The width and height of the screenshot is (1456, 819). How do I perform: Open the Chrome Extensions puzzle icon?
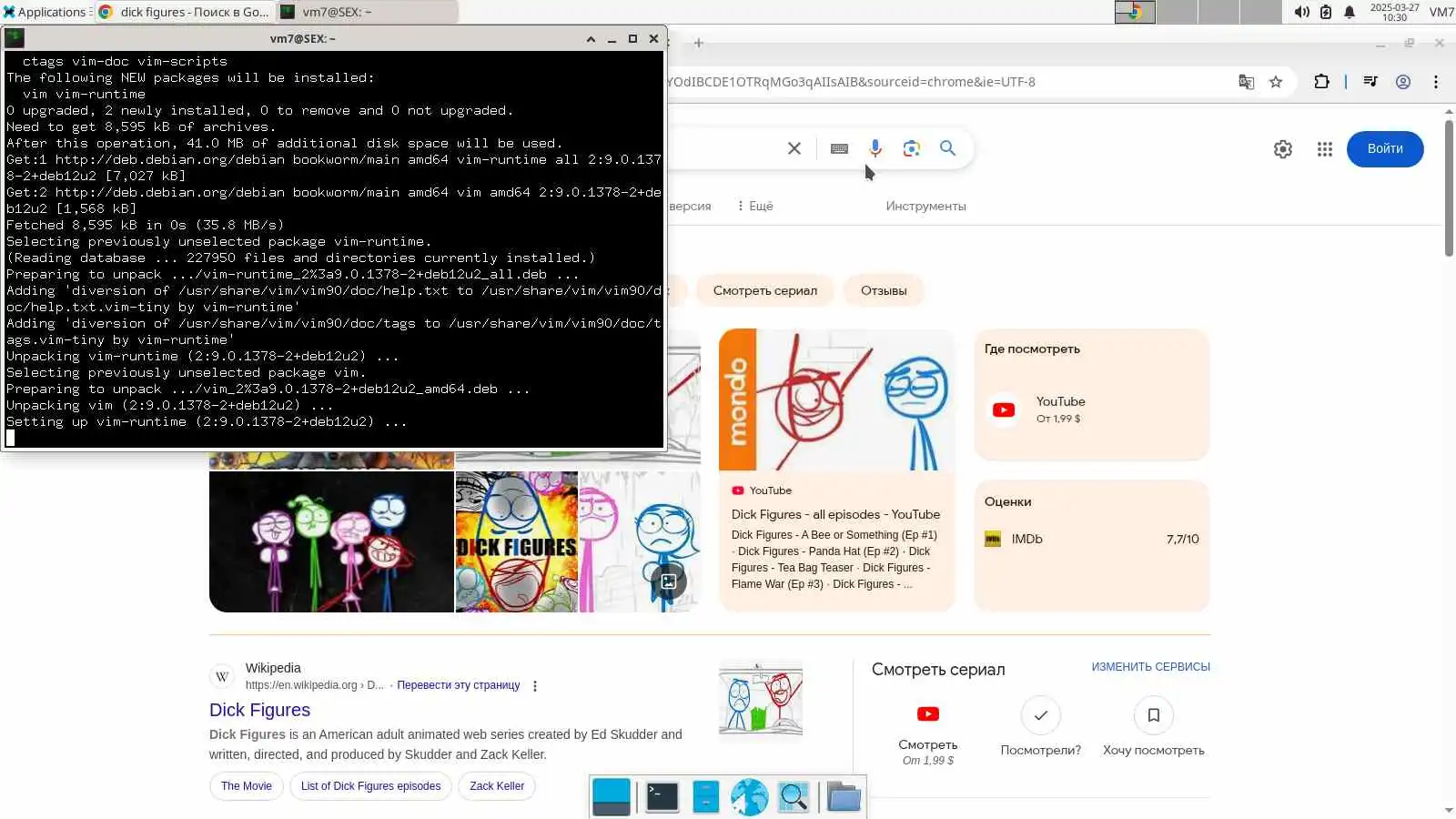(x=1321, y=82)
